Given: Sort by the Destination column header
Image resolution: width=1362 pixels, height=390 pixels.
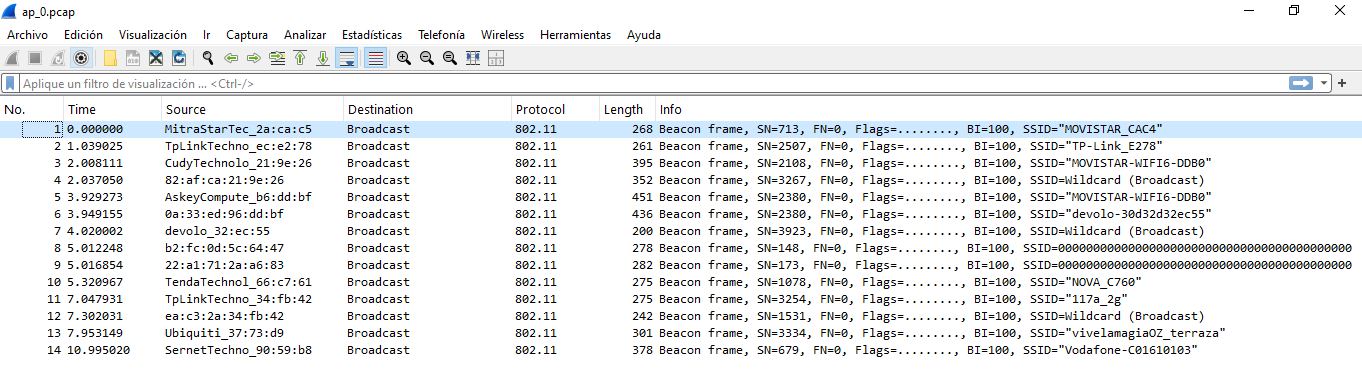Looking at the screenshot, I should click(427, 110).
